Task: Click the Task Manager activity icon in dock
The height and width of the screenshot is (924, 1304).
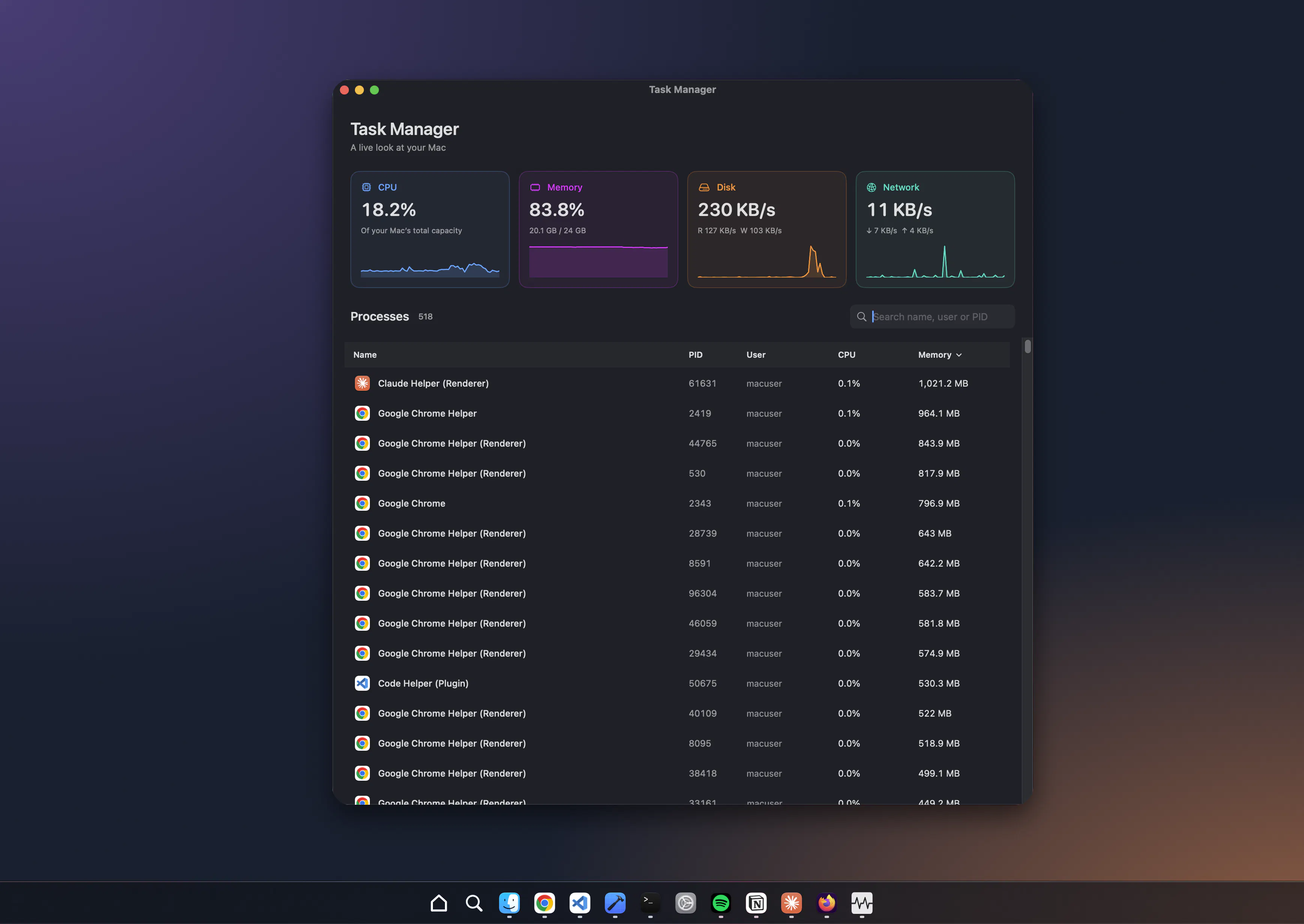Action: (862, 903)
